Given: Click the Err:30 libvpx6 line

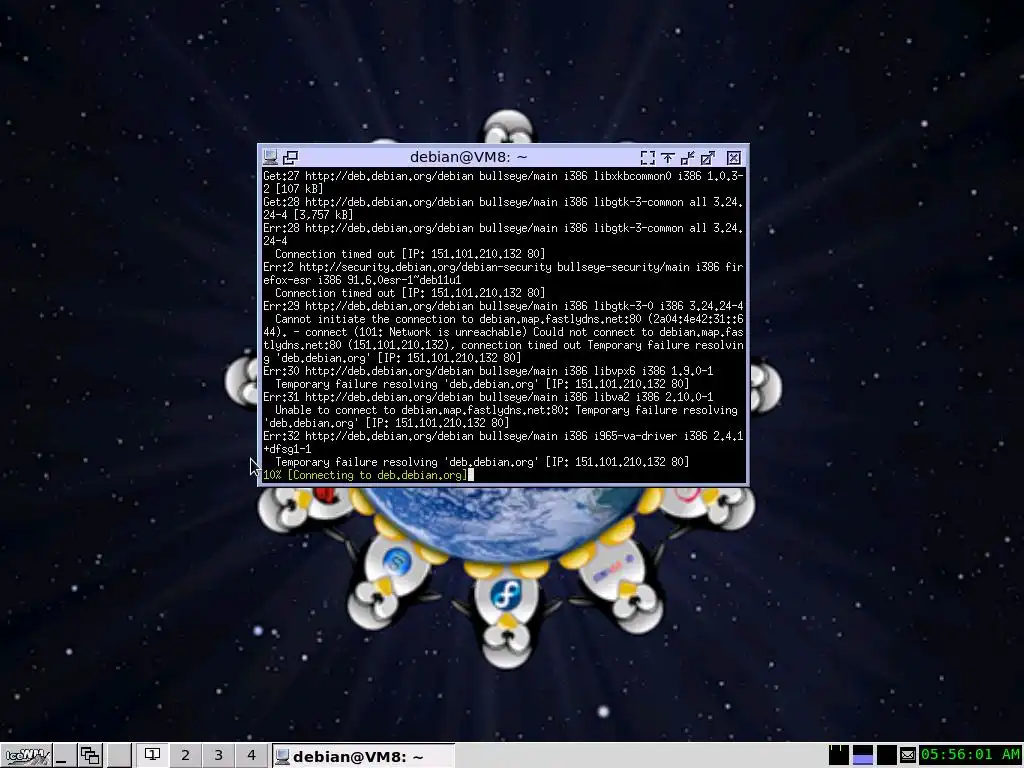Looking at the screenshot, I should tap(488, 371).
